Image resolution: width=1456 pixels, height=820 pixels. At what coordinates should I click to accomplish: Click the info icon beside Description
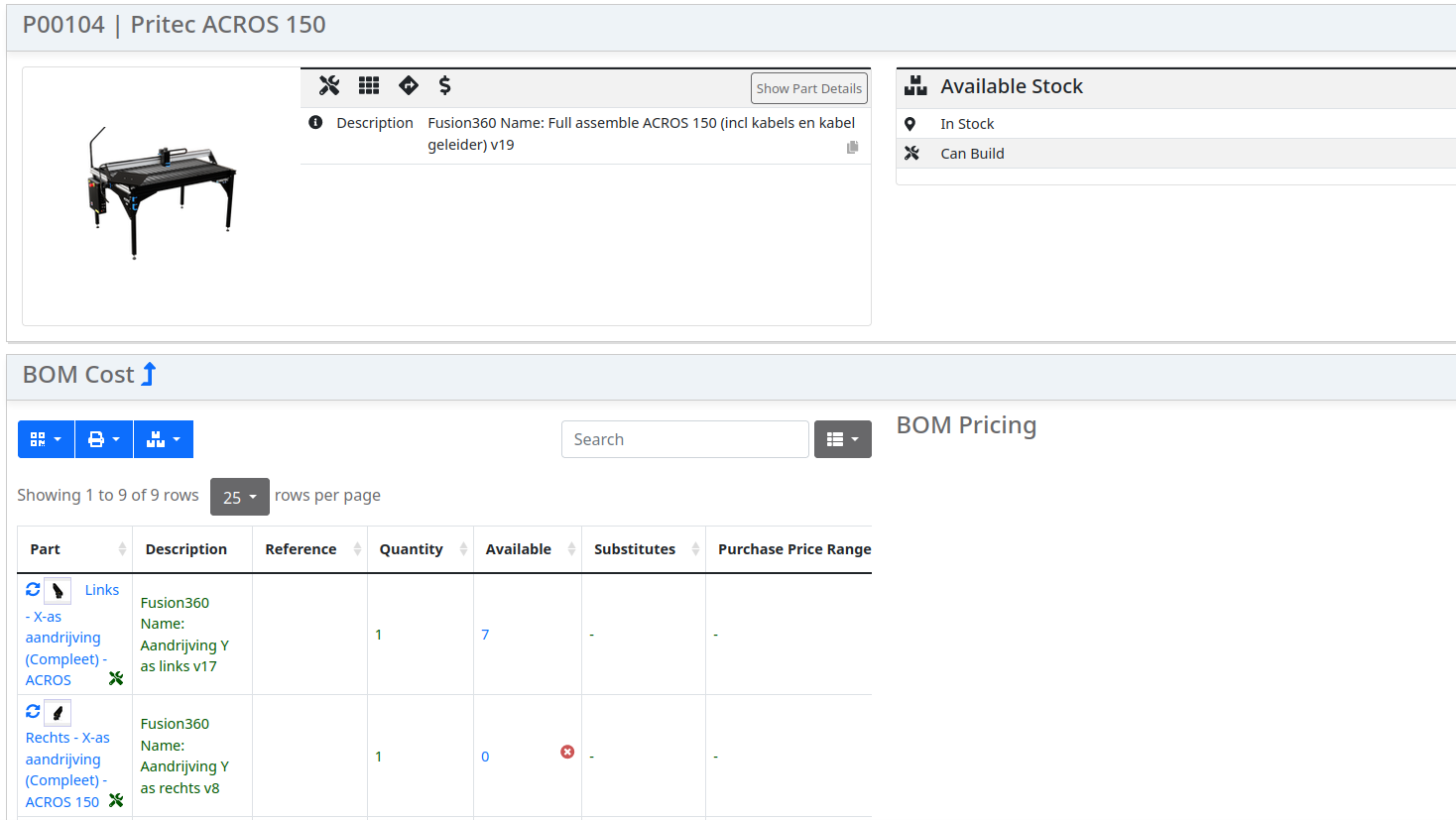[315, 123]
